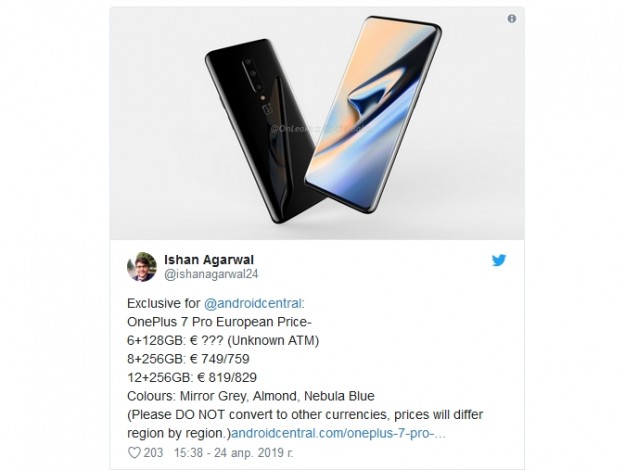Click the "OnePlus 7 Pro European Price-" line
The width and height of the screenshot is (625, 470).
220,322
